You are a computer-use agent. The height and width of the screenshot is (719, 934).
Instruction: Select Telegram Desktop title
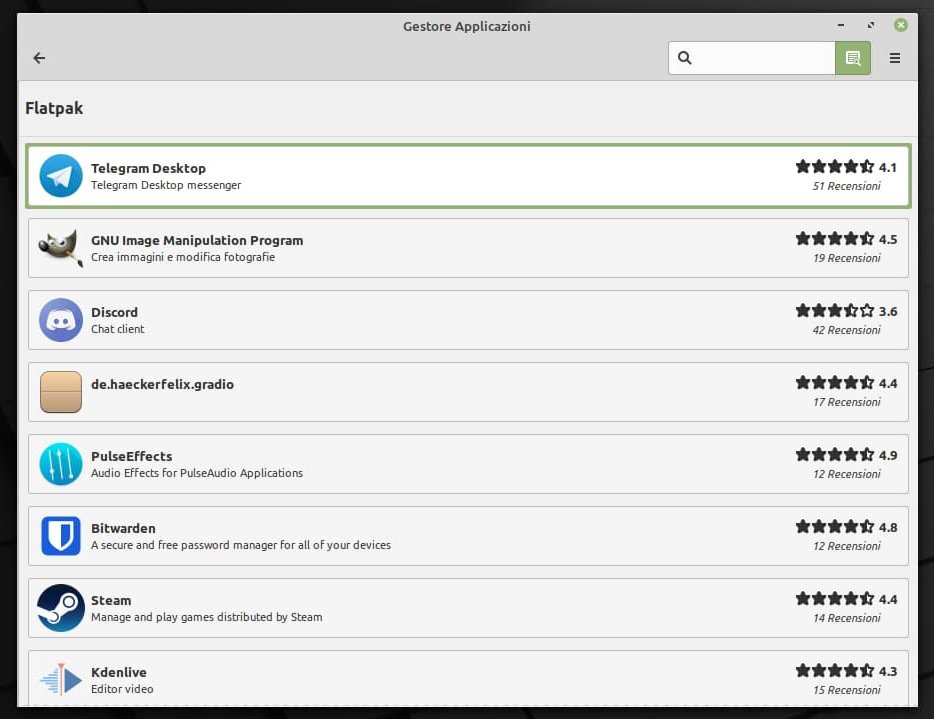click(148, 168)
